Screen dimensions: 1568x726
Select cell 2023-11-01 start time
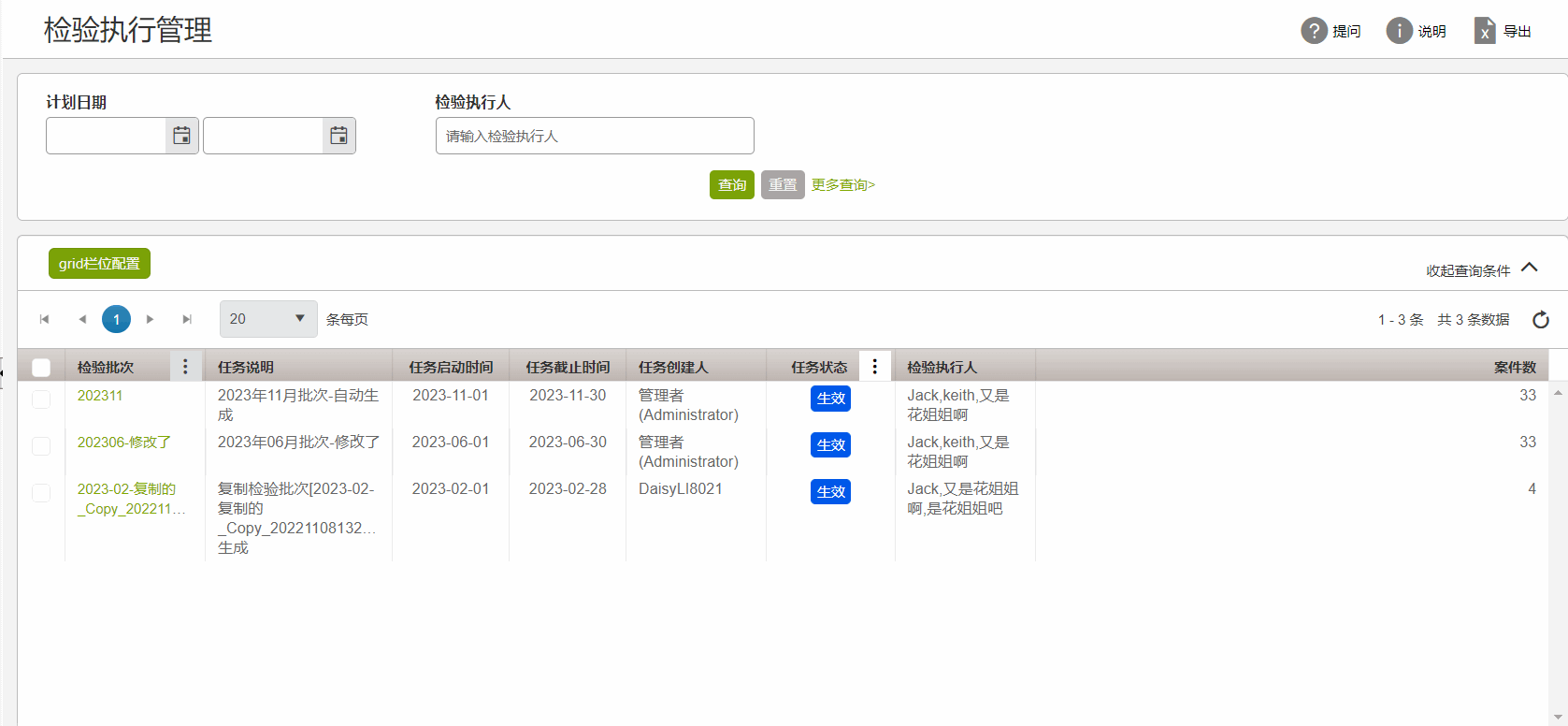click(451, 396)
